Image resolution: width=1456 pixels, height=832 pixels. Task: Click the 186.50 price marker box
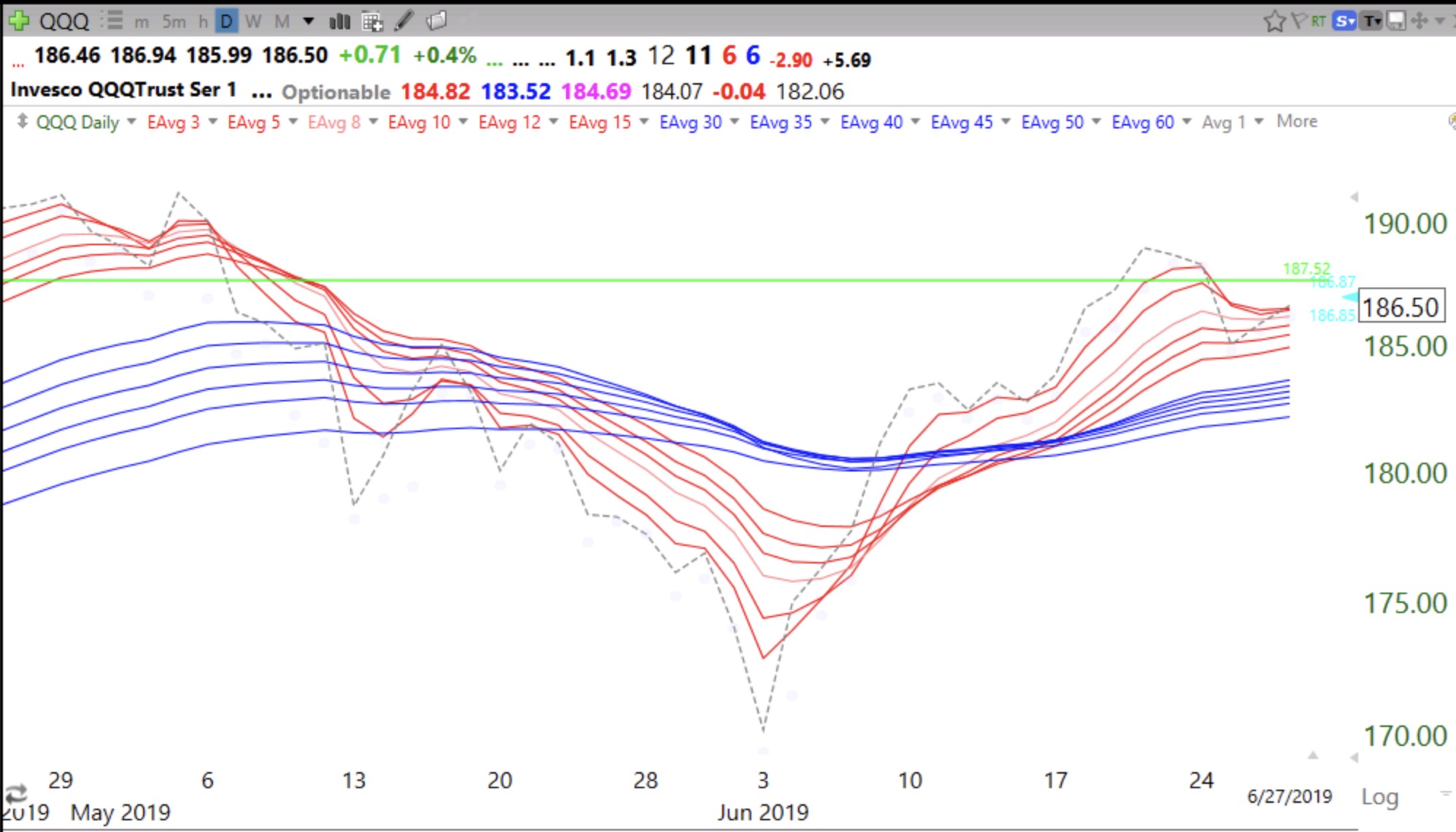point(1401,307)
